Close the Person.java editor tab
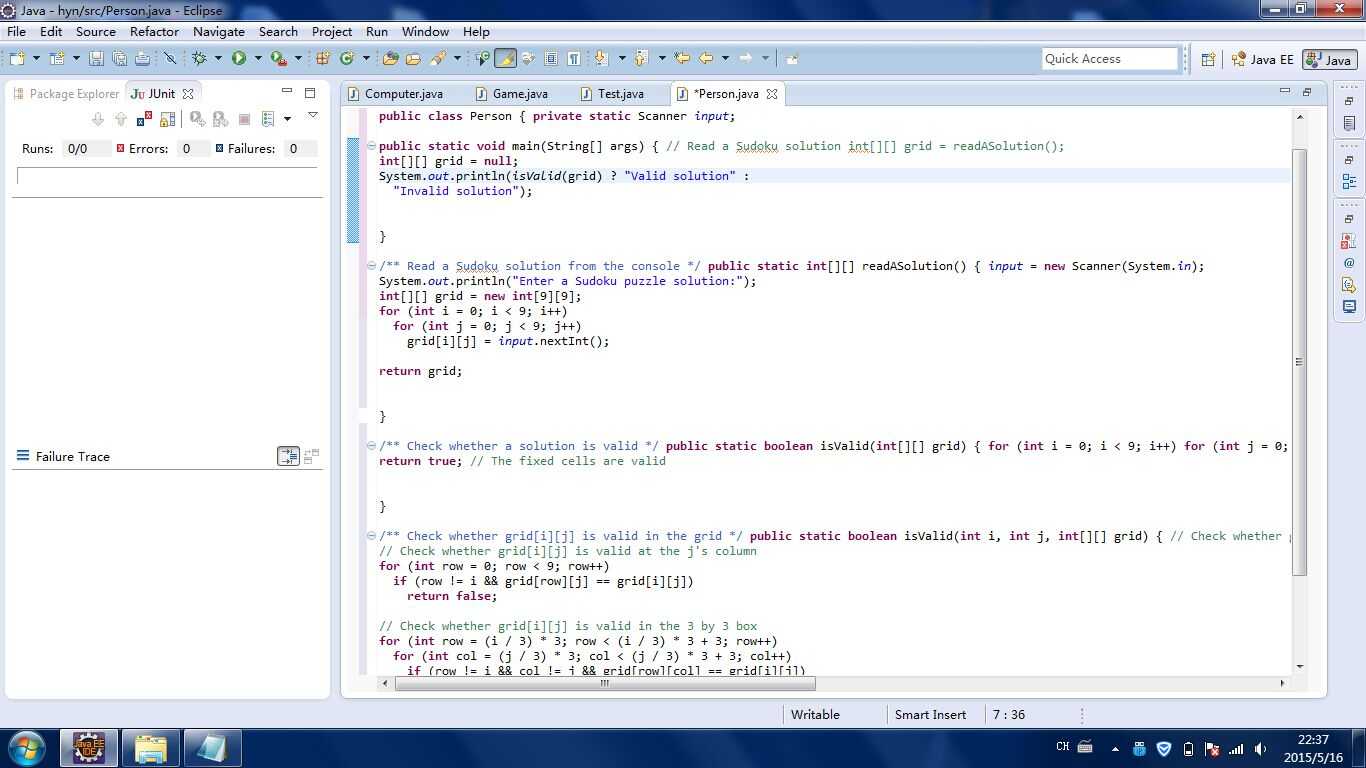This screenshot has height=768, width=1366. (772, 94)
